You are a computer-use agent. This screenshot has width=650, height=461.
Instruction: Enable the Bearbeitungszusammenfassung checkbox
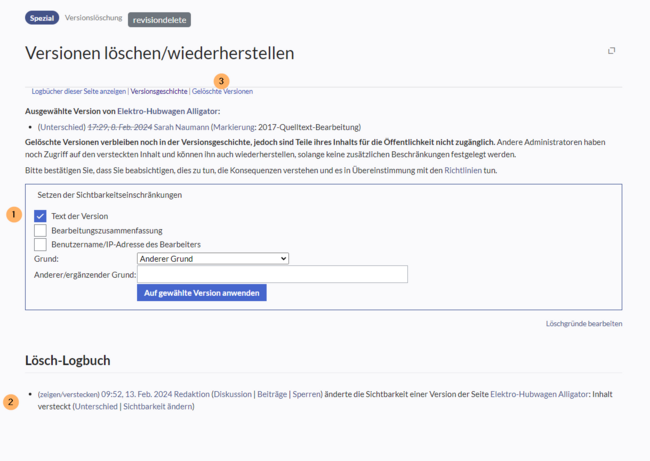pyautogui.click(x=41, y=231)
